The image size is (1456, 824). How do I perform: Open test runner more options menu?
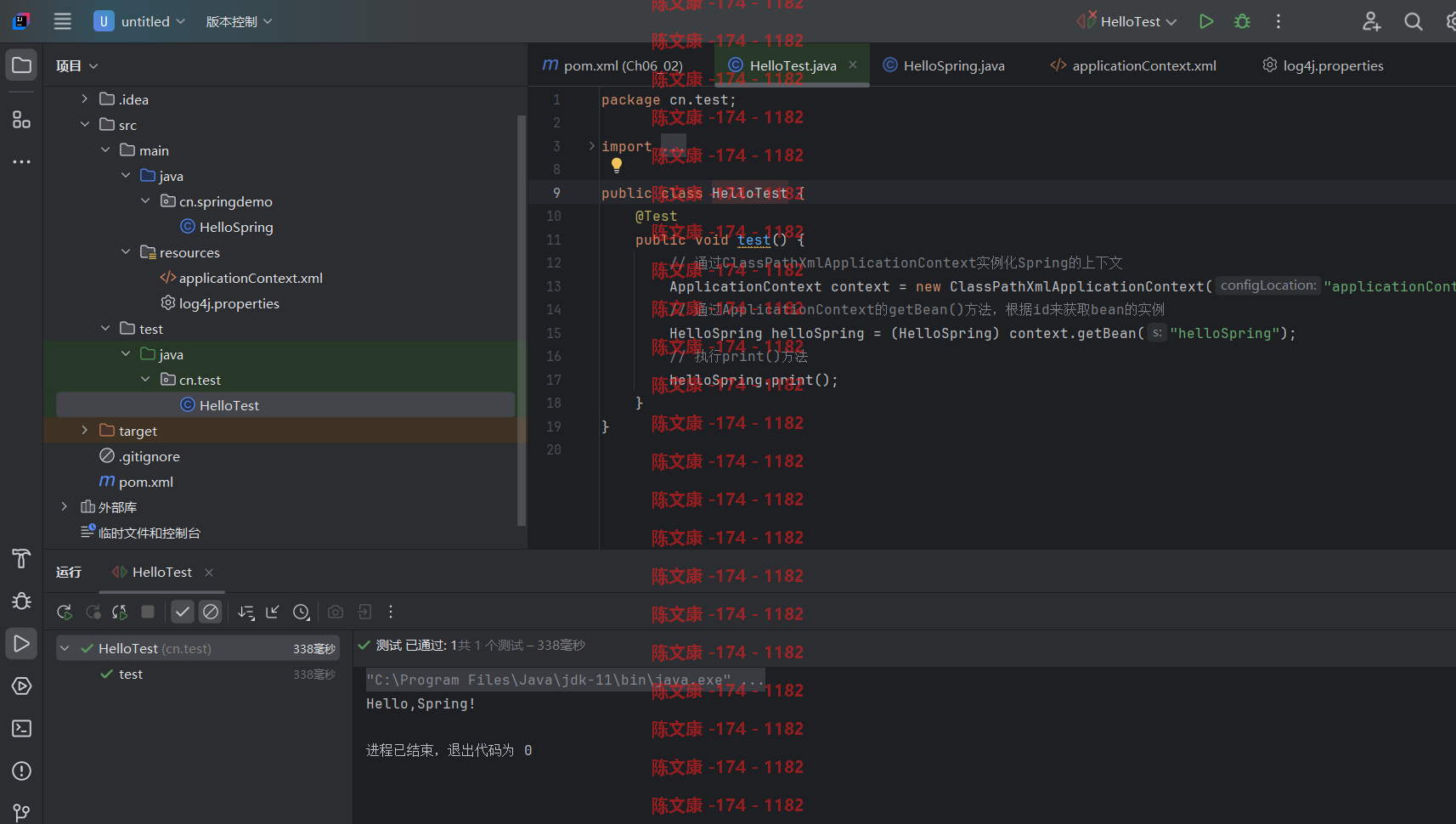click(391, 612)
